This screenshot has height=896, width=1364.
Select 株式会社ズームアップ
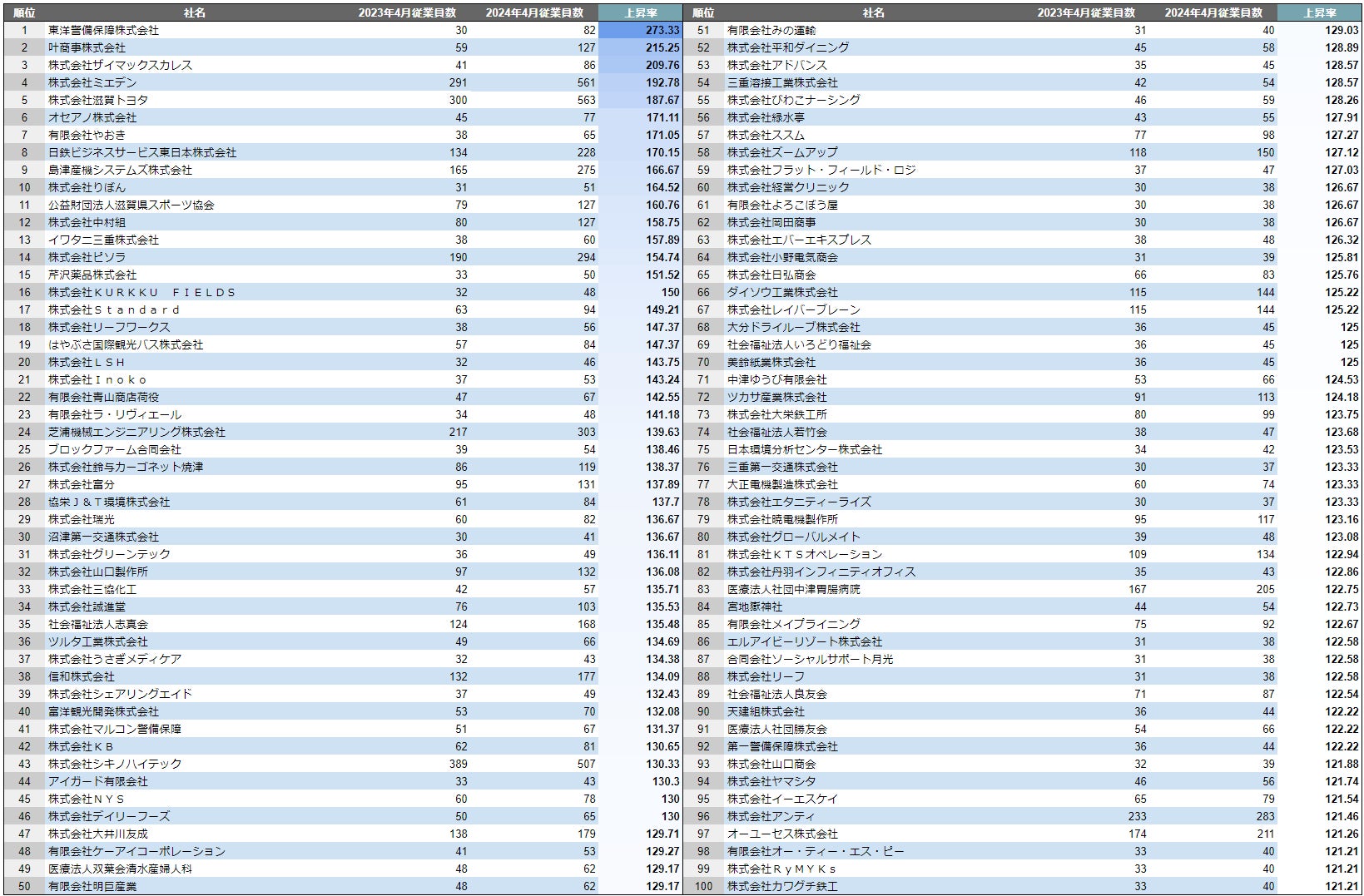[x=782, y=152]
